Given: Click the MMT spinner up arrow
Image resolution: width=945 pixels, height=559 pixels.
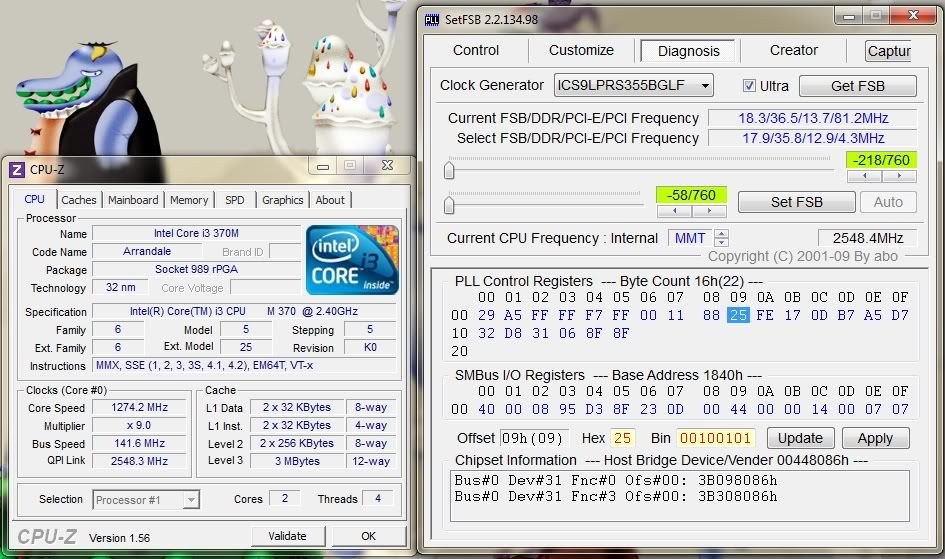Looking at the screenshot, I should 722,234.
